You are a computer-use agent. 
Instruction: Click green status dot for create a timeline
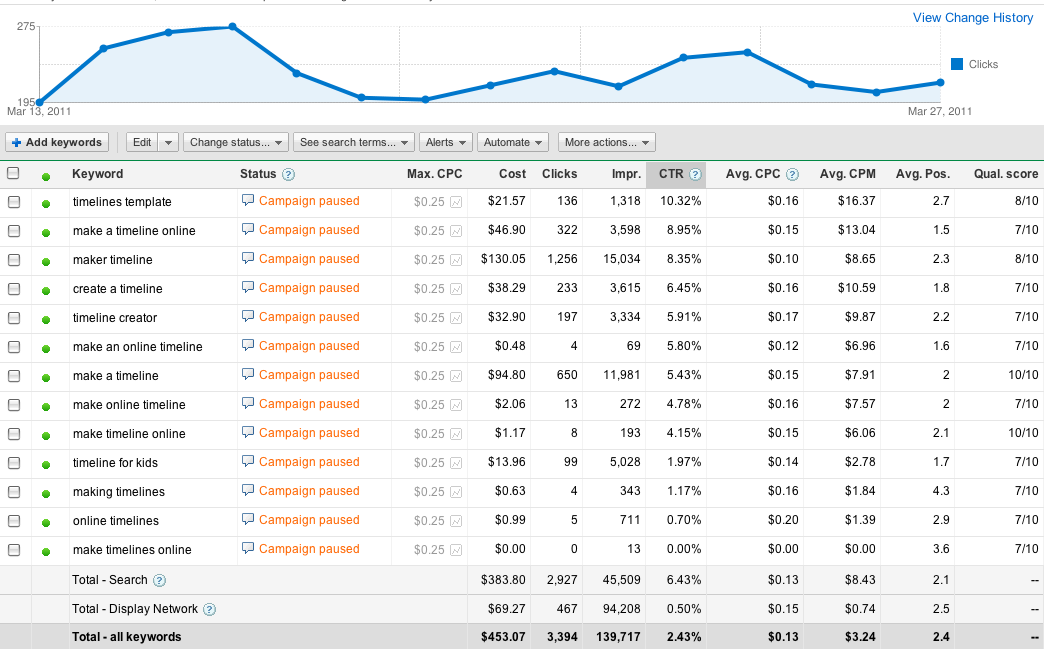45,290
